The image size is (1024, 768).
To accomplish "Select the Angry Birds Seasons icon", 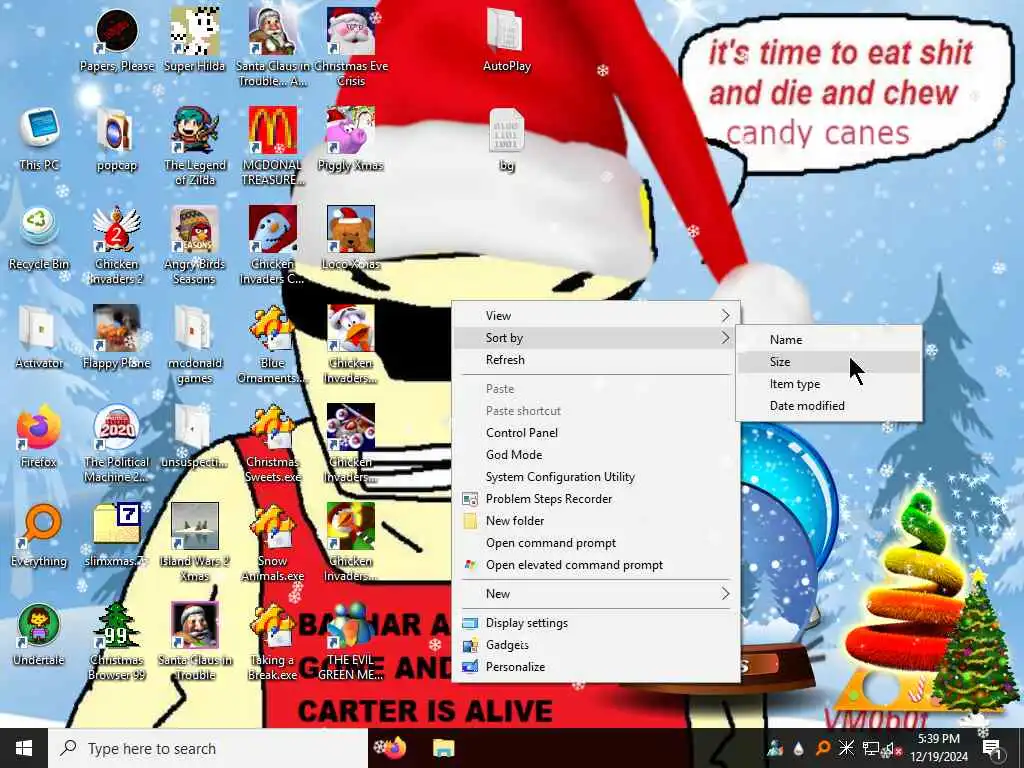I will 195,246.
